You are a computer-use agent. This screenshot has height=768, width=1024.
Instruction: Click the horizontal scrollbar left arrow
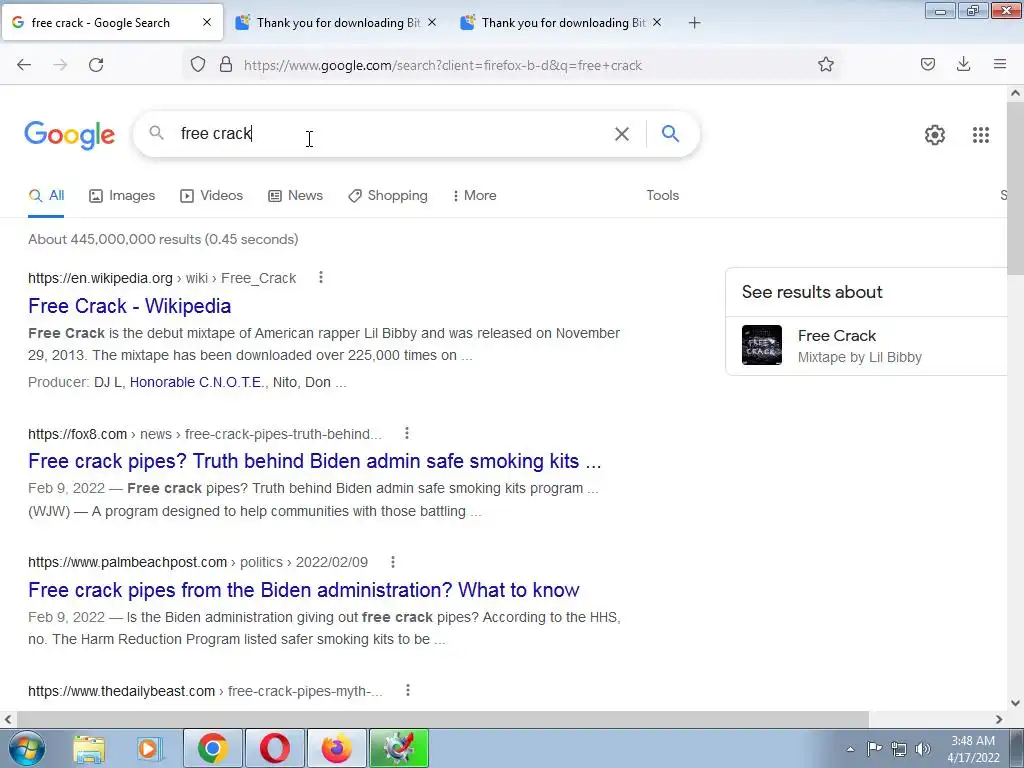pos(8,720)
